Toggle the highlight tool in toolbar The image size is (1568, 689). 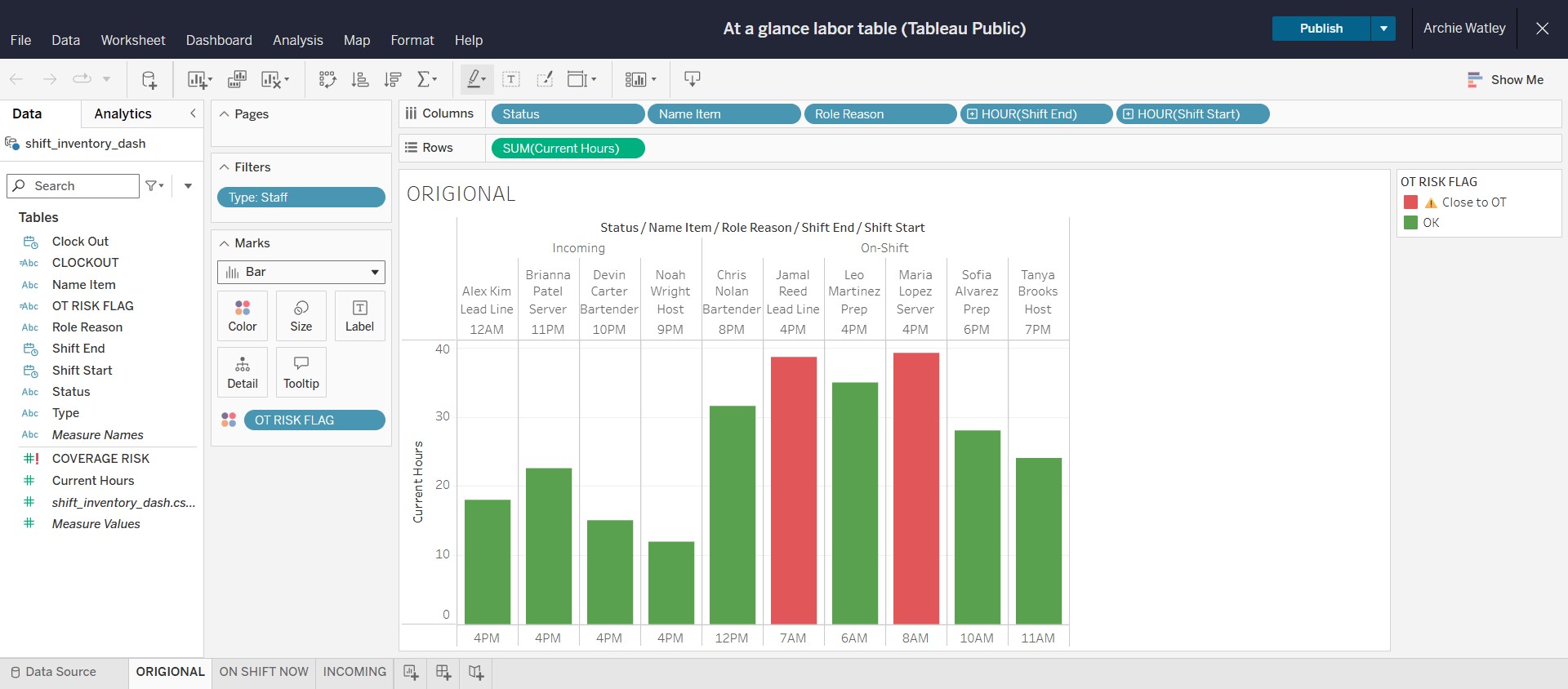pyautogui.click(x=476, y=79)
